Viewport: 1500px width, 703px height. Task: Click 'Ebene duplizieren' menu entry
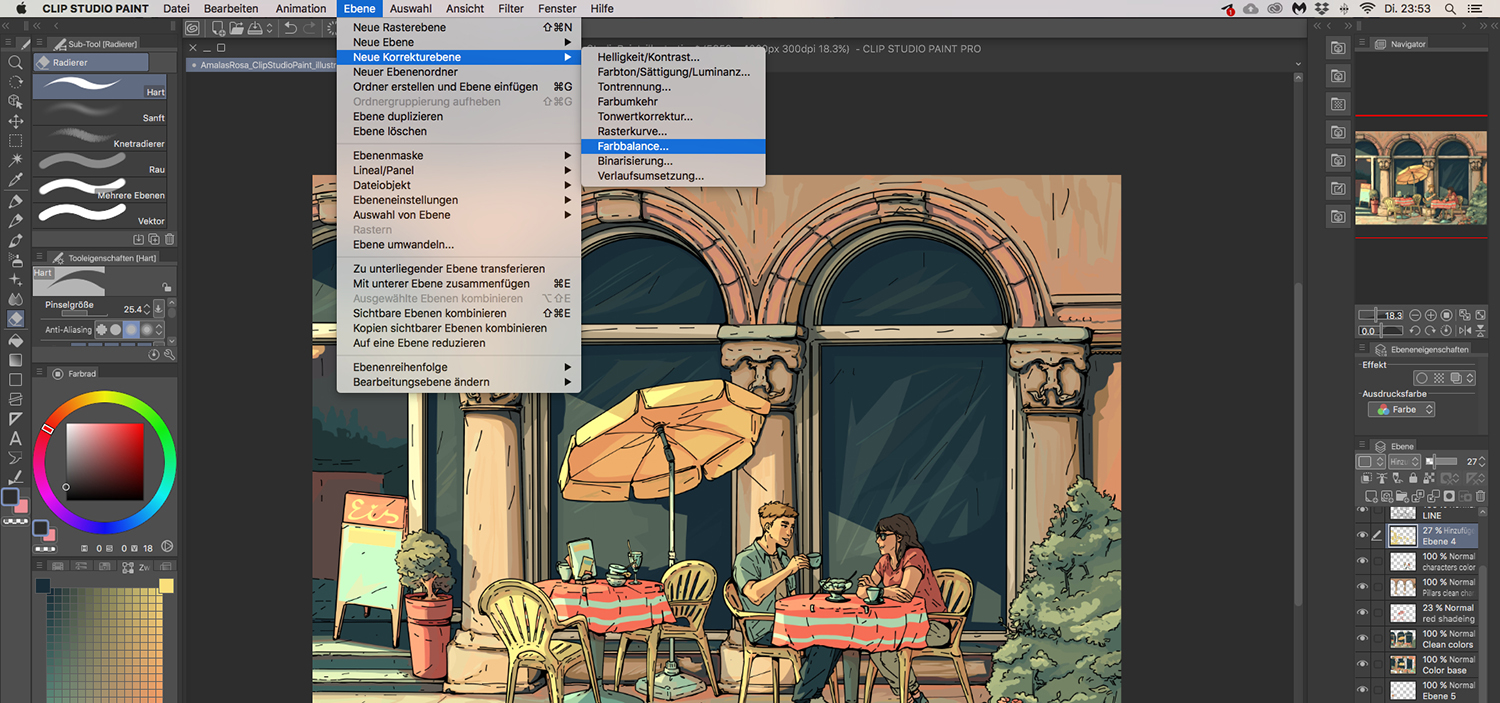(x=398, y=116)
